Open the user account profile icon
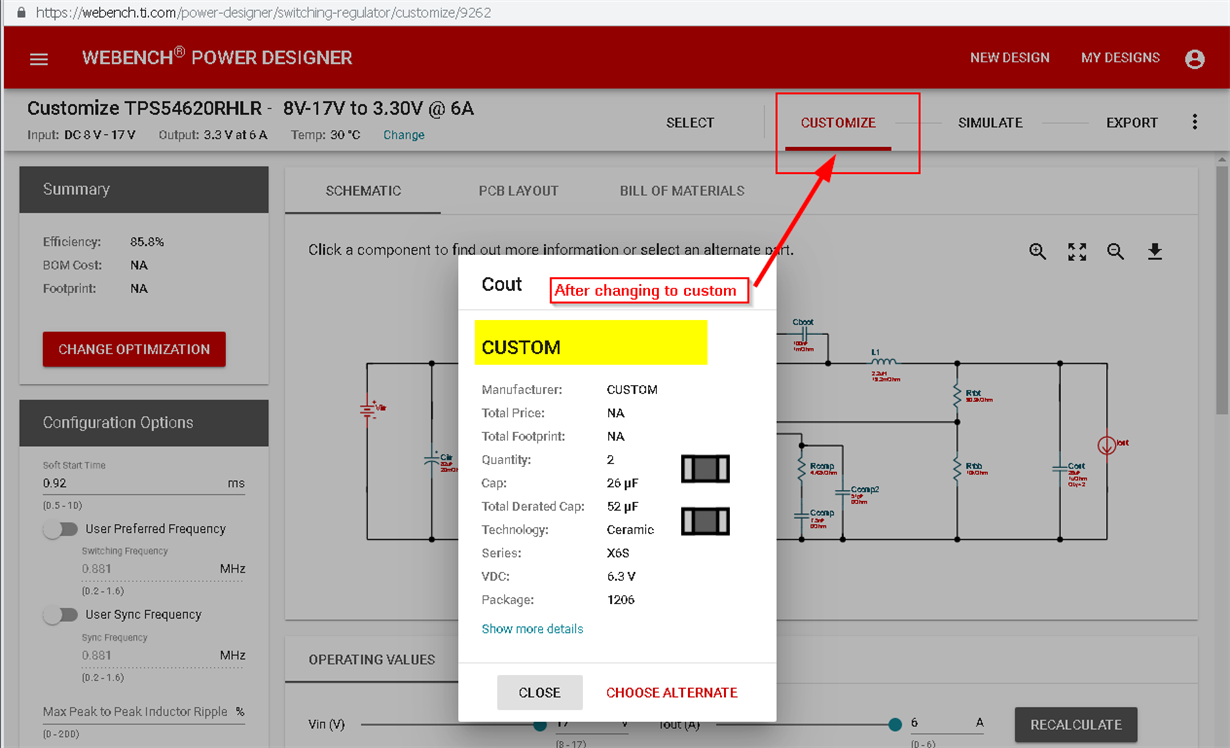Viewport: 1230px width, 748px height. (1195, 59)
